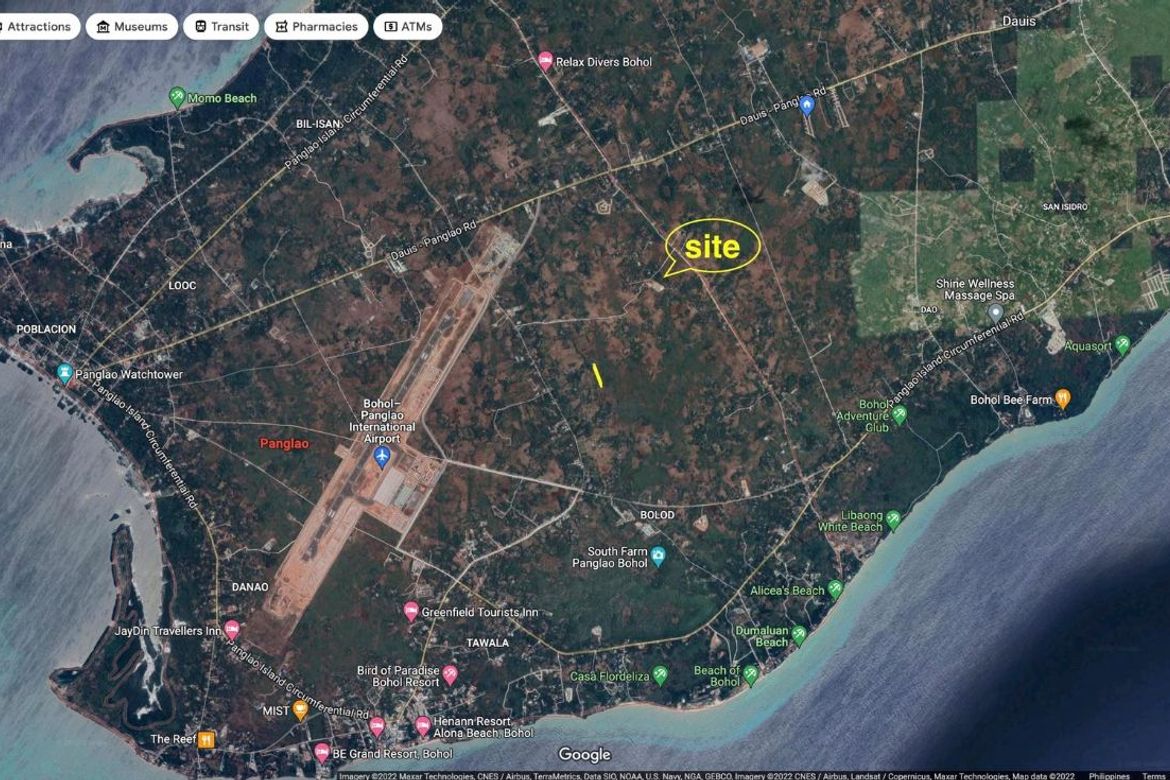
Task: Click the Bohol Adventure Club marker
Action: 899,415
